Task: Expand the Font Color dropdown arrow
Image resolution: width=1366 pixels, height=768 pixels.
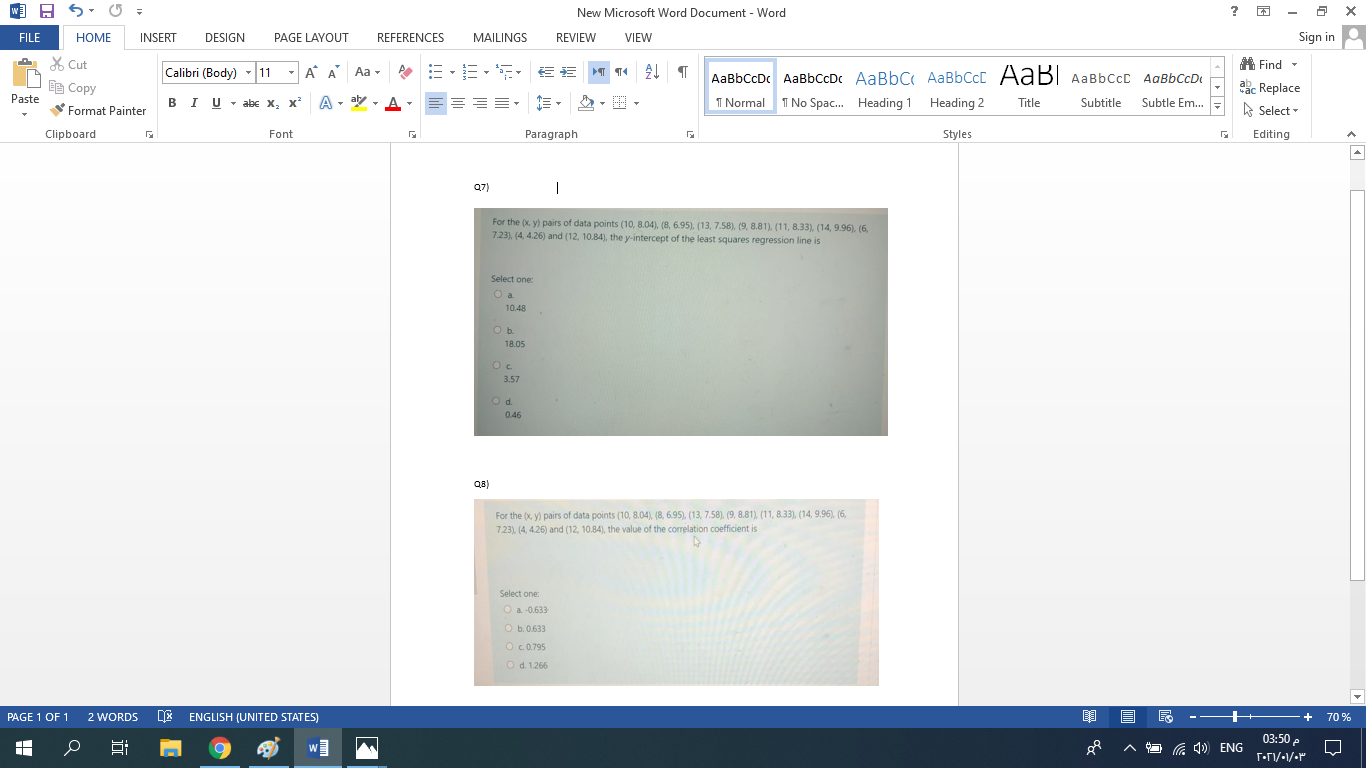Action: (x=410, y=102)
